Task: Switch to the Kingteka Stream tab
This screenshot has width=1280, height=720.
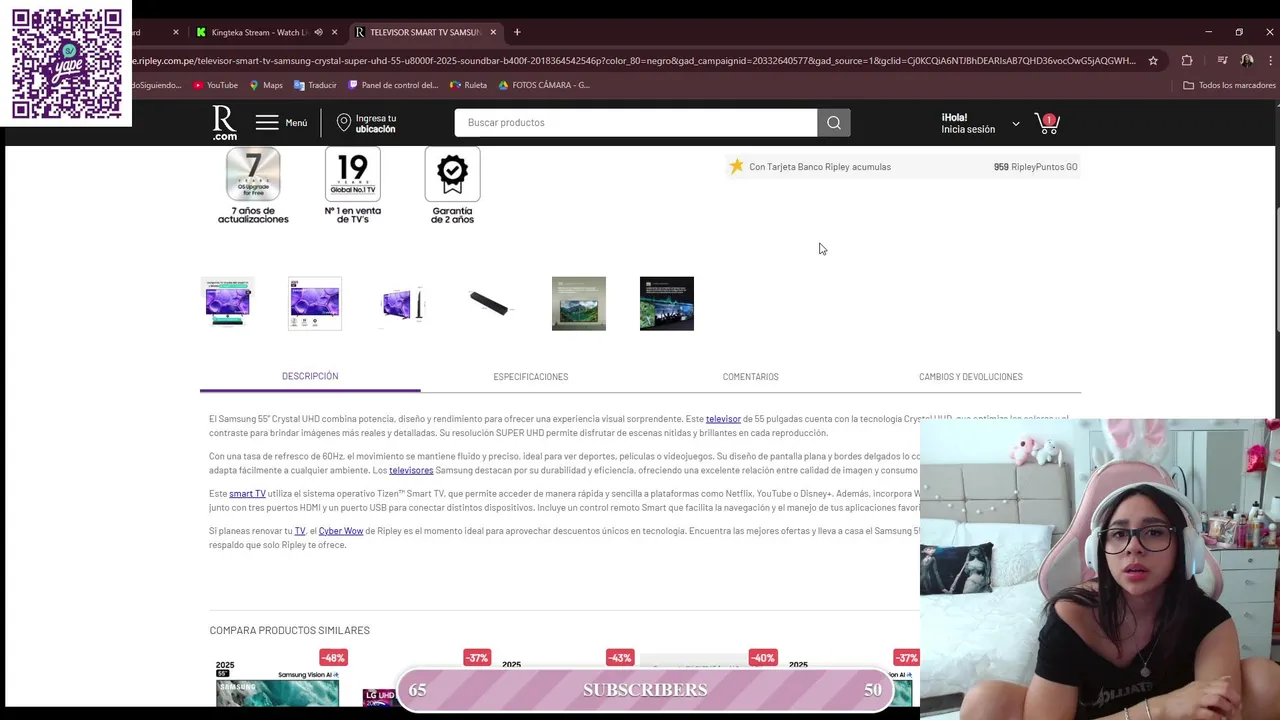Action: (x=259, y=32)
